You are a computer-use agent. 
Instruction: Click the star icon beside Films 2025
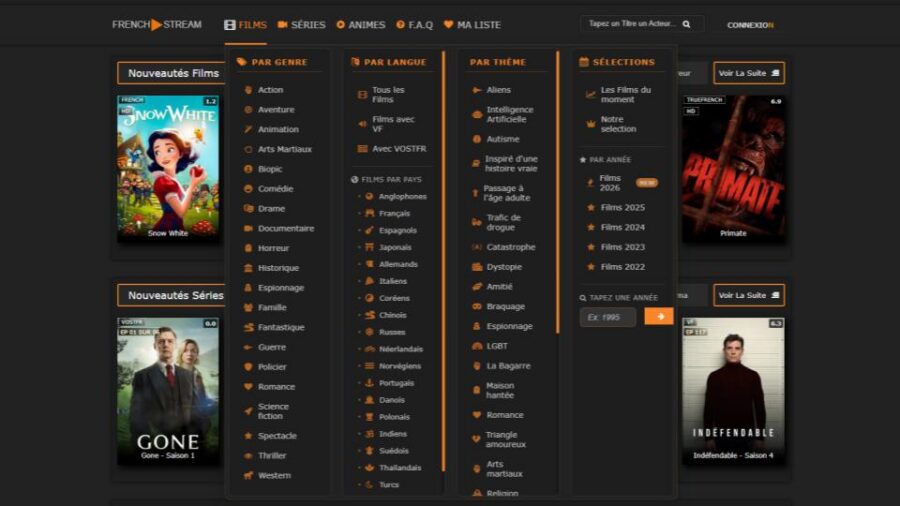tap(590, 208)
